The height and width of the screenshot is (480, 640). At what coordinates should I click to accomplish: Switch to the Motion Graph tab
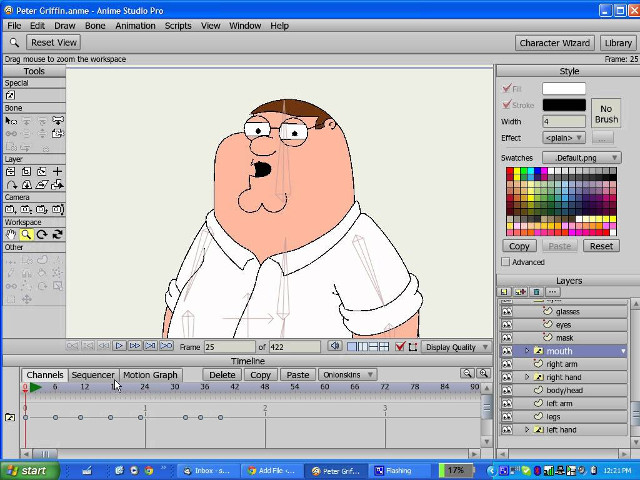[x=150, y=375]
